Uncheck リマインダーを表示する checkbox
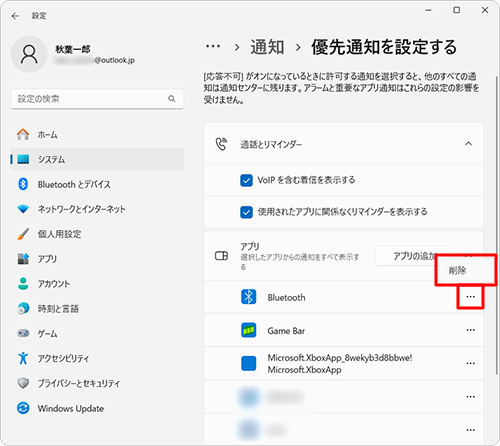 [x=246, y=212]
